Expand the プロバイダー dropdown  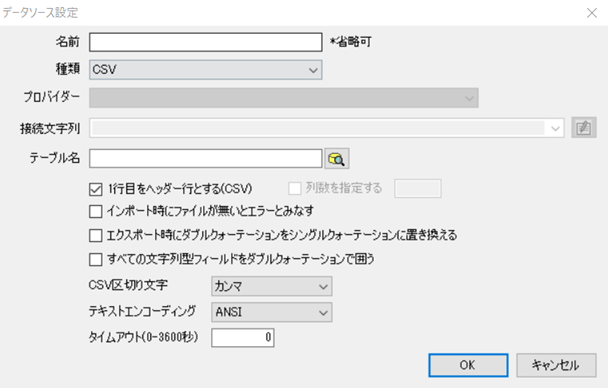[x=283, y=98]
